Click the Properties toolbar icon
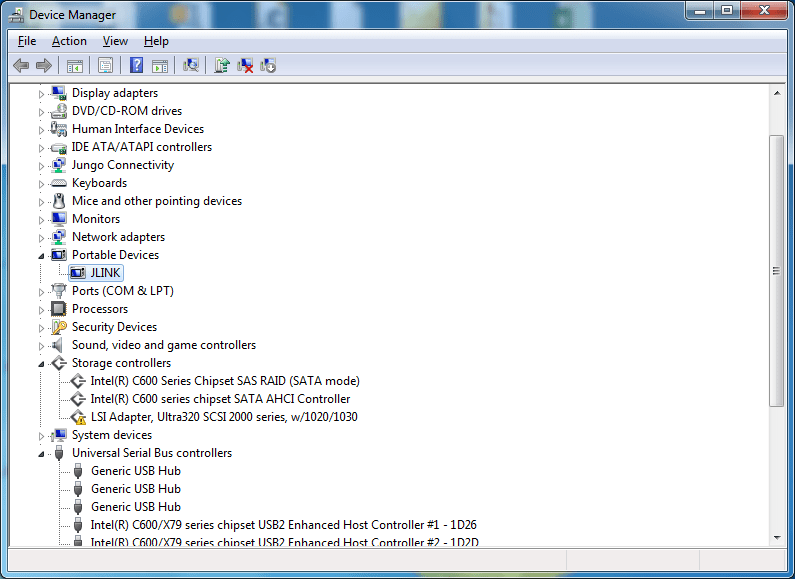This screenshot has height=579, width=795. click(105, 65)
